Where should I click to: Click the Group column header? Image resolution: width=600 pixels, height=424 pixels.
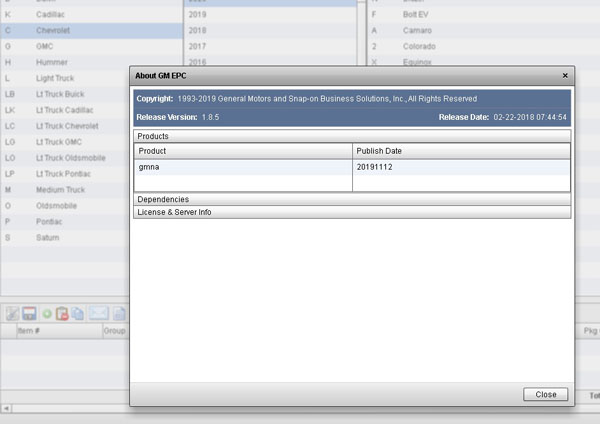point(115,331)
